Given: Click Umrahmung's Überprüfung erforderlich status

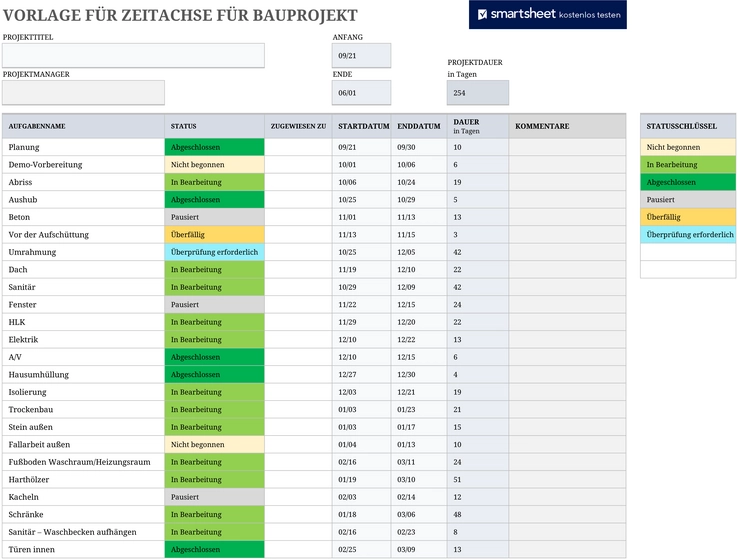Looking at the screenshot, I should 215,252.
